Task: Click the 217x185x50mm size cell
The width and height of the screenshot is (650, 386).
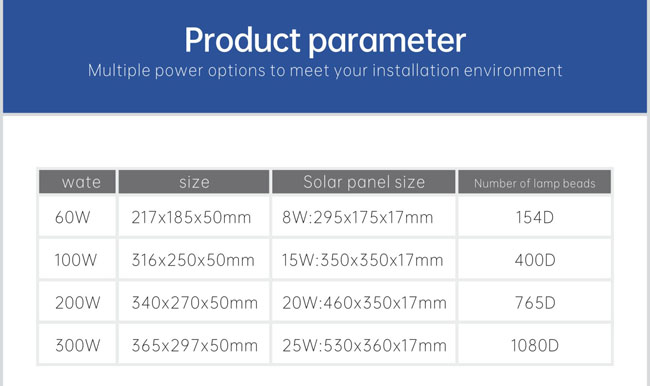Action: (194, 216)
